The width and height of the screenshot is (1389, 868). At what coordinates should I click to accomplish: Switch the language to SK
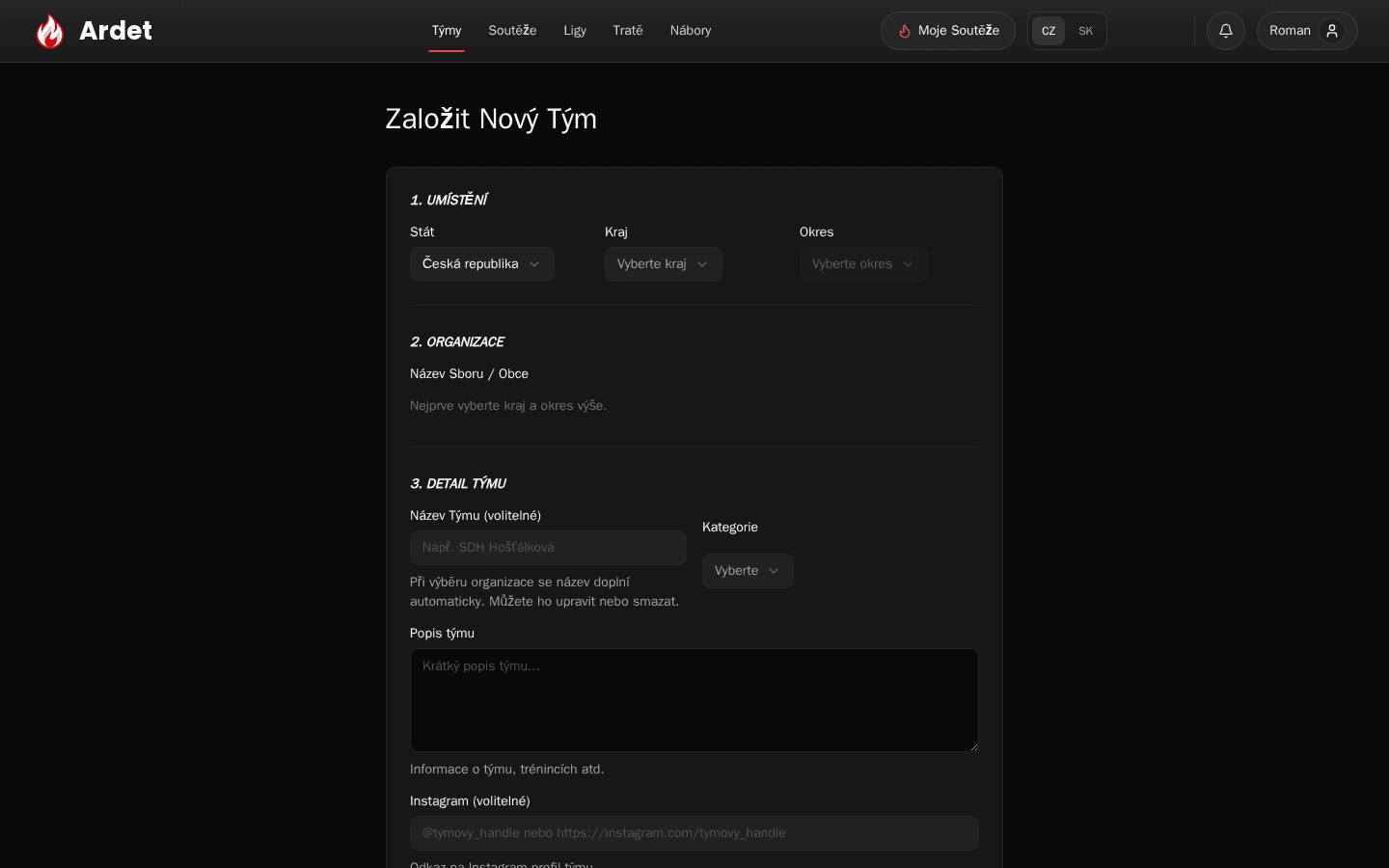pyautogui.click(x=1085, y=31)
